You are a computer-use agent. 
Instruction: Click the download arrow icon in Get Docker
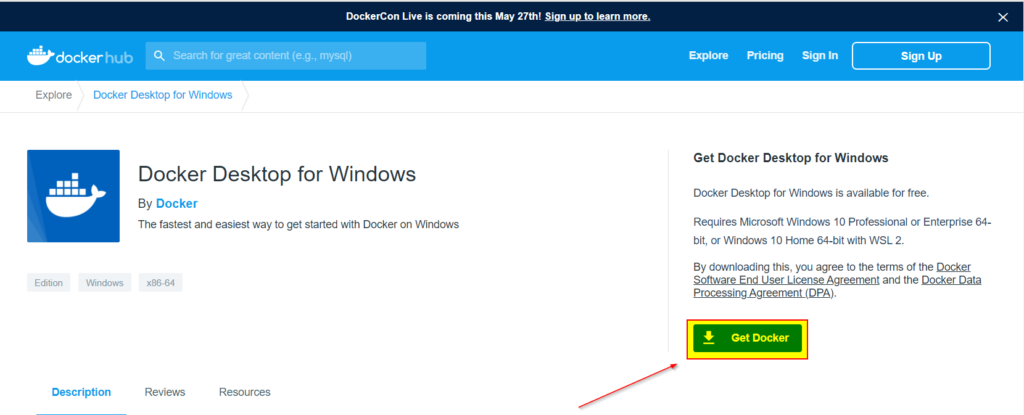pos(709,338)
